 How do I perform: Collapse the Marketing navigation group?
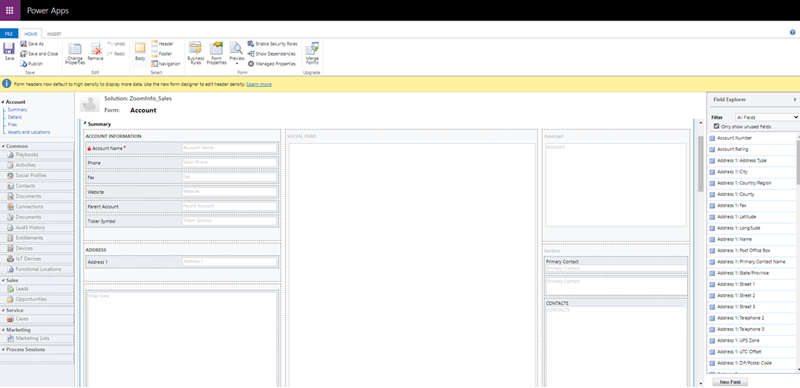(x=3, y=330)
